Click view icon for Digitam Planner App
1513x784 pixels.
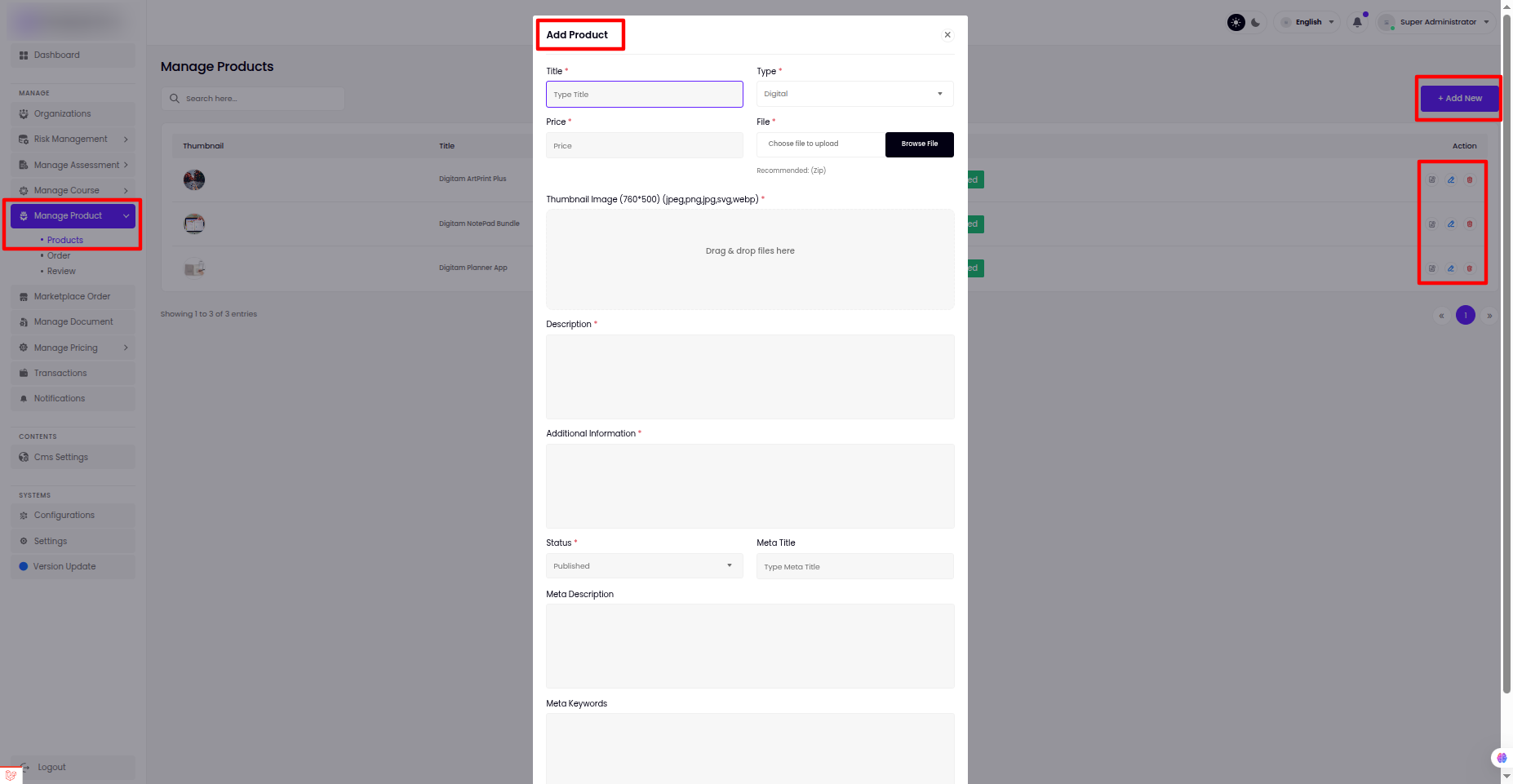pyautogui.click(x=1432, y=268)
